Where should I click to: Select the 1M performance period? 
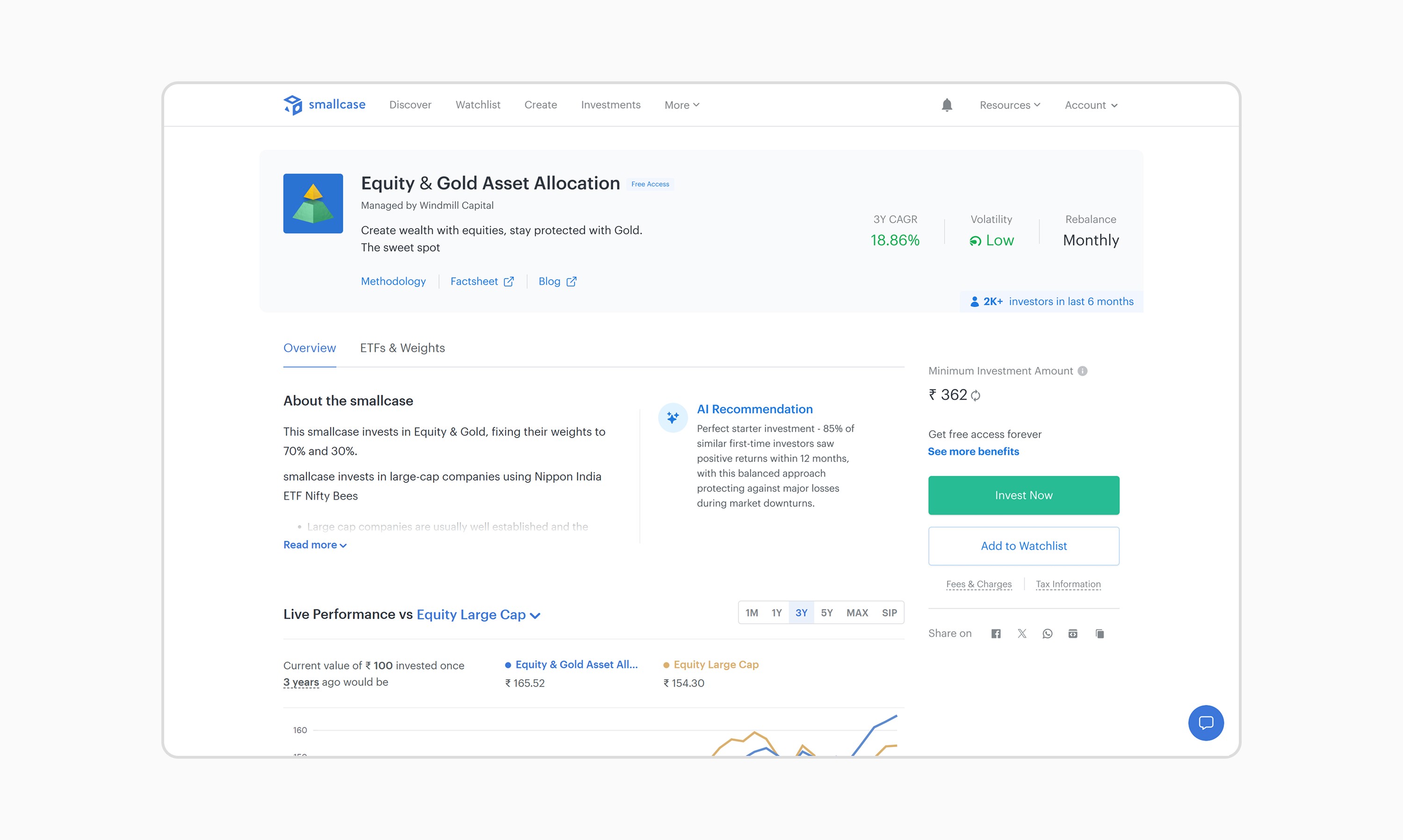coord(752,612)
